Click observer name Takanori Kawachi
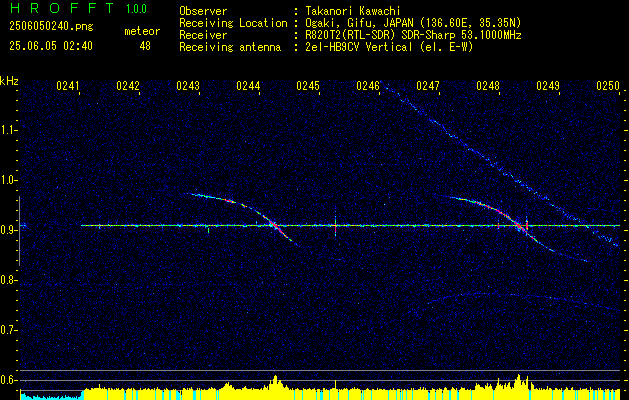 click(352, 11)
